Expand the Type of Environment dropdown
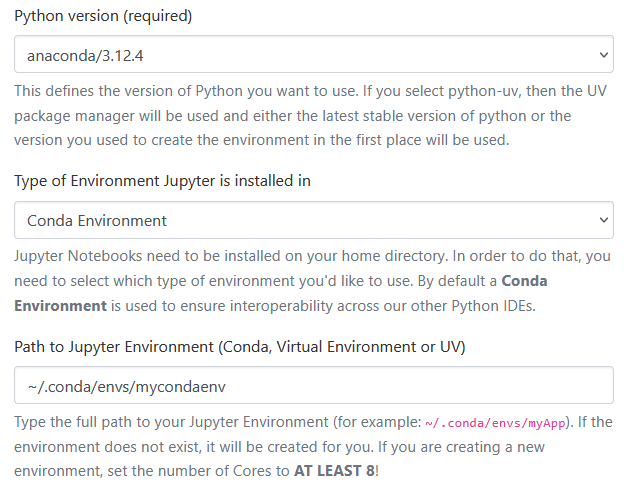The width and height of the screenshot is (640, 503). 313,220
